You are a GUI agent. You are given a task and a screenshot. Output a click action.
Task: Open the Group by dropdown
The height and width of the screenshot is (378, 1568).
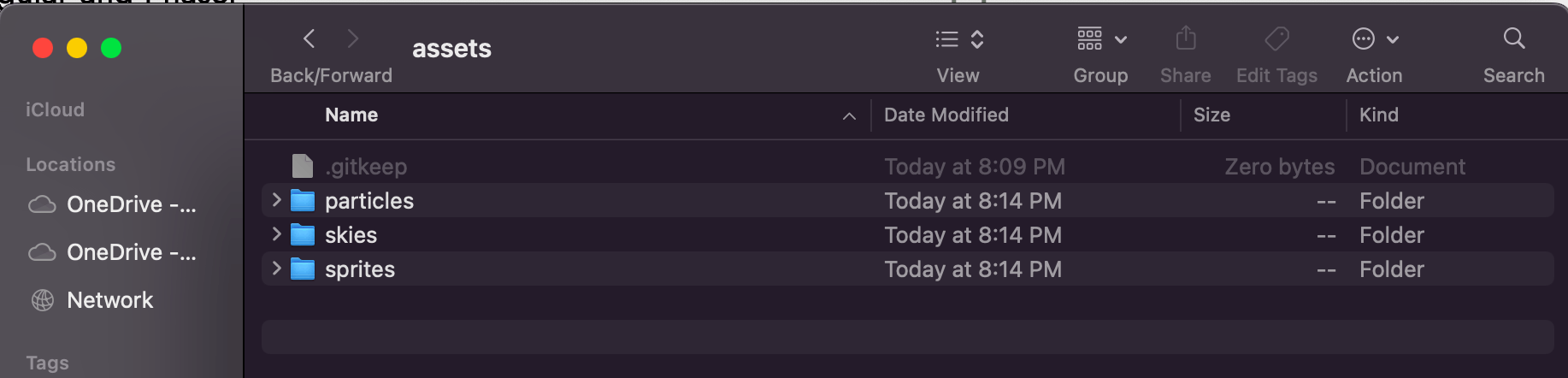pos(1101,39)
